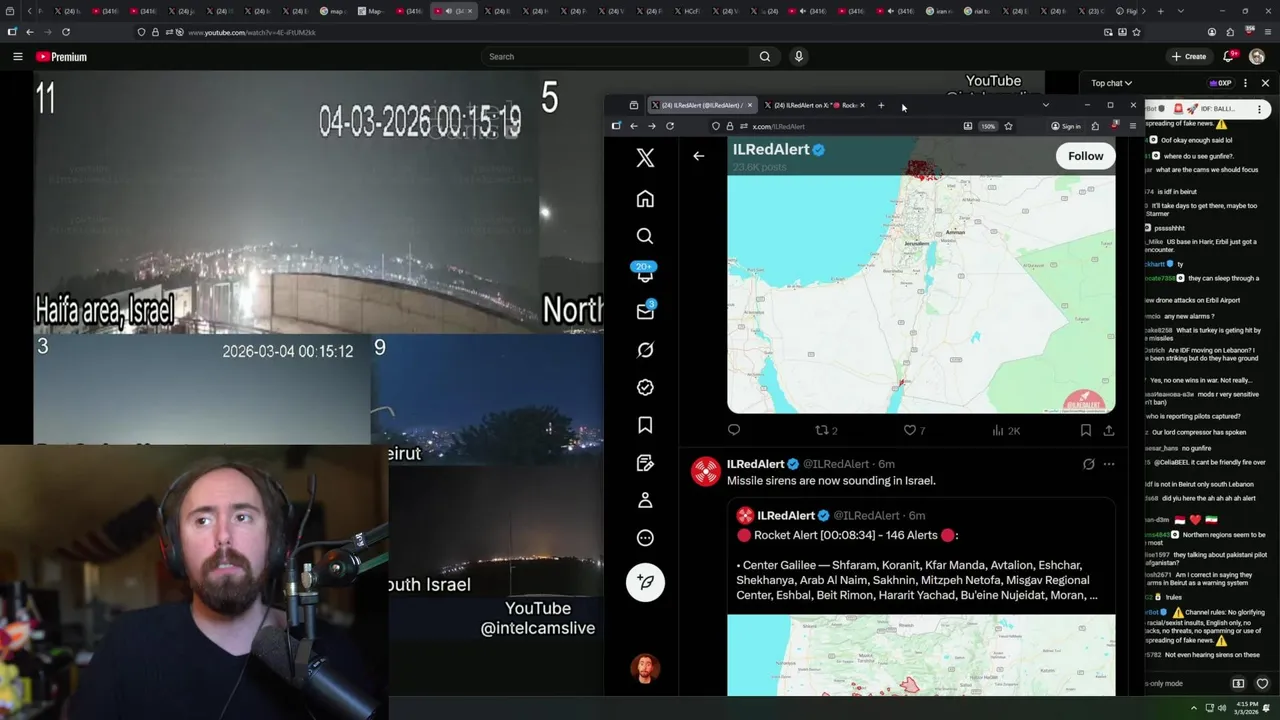Reply to the map post
1280x720 pixels.
coord(734,430)
